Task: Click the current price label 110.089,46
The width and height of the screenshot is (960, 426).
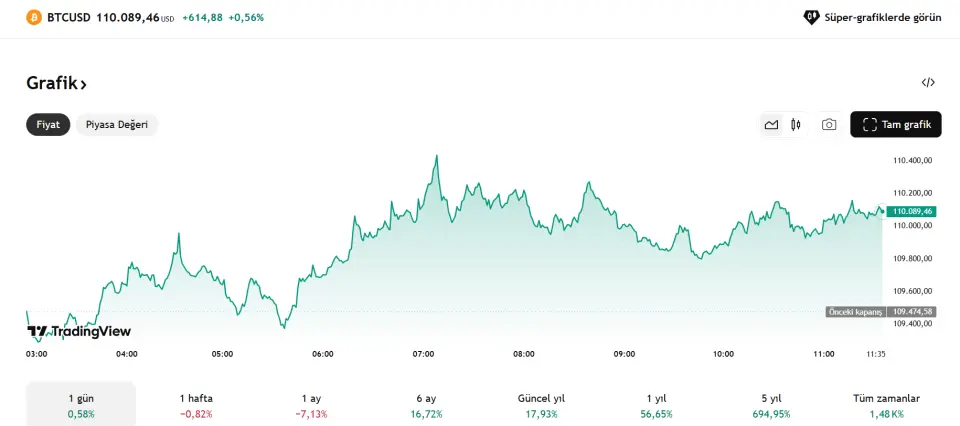Action: [913, 211]
